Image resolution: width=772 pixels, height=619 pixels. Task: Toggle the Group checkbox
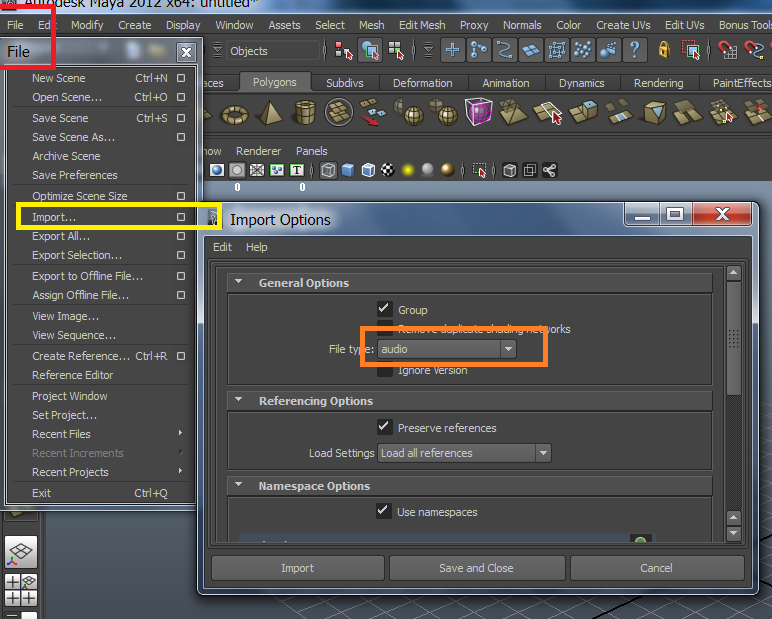385,309
